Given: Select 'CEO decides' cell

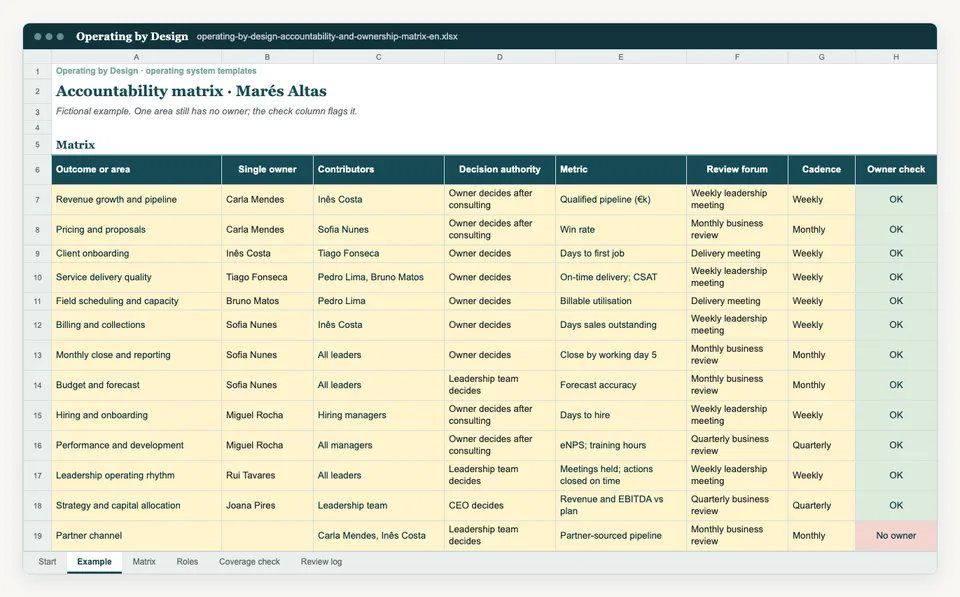Looking at the screenshot, I should [x=500, y=506].
